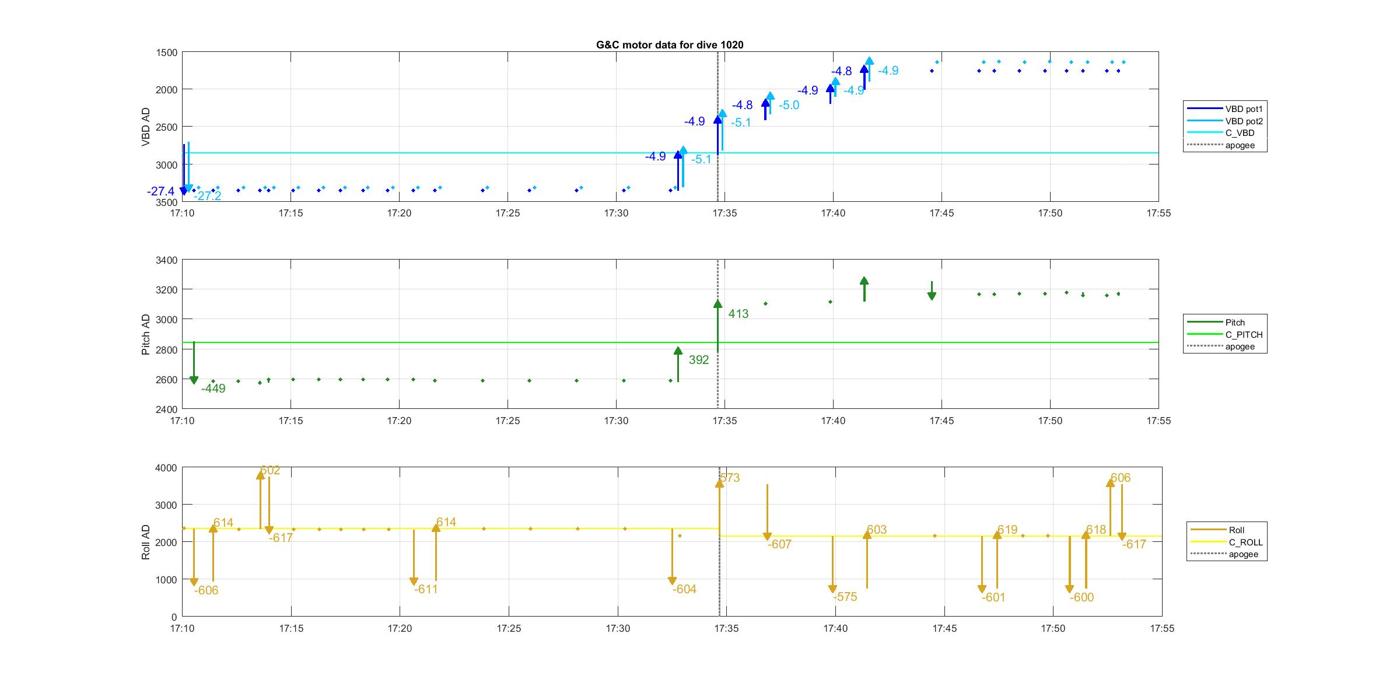Click the 'Pitch AD' y-axis label
Image resolution: width=1400 pixels, height=693 pixels.
point(146,335)
